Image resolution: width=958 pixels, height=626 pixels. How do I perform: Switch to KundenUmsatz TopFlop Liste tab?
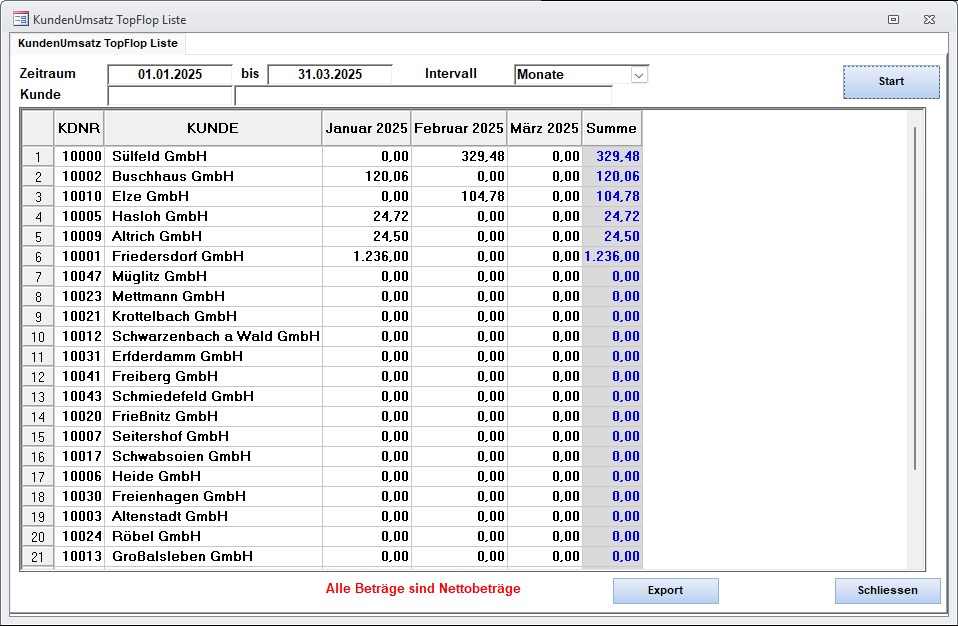pos(98,44)
